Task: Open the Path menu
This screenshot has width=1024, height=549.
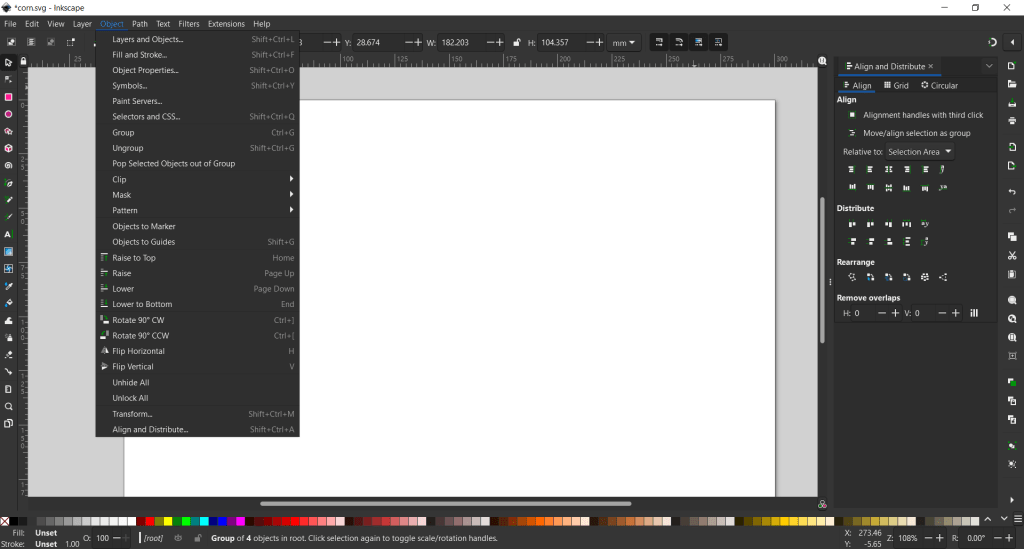Action: pyautogui.click(x=140, y=24)
